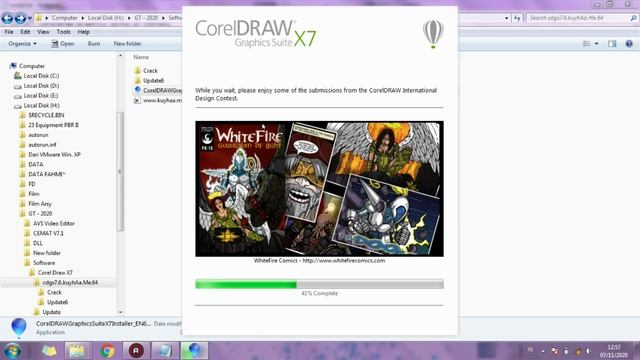Click the navigation pane scrollbar
This screenshot has height=360, width=640.
pyautogui.click(x=120, y=171)
